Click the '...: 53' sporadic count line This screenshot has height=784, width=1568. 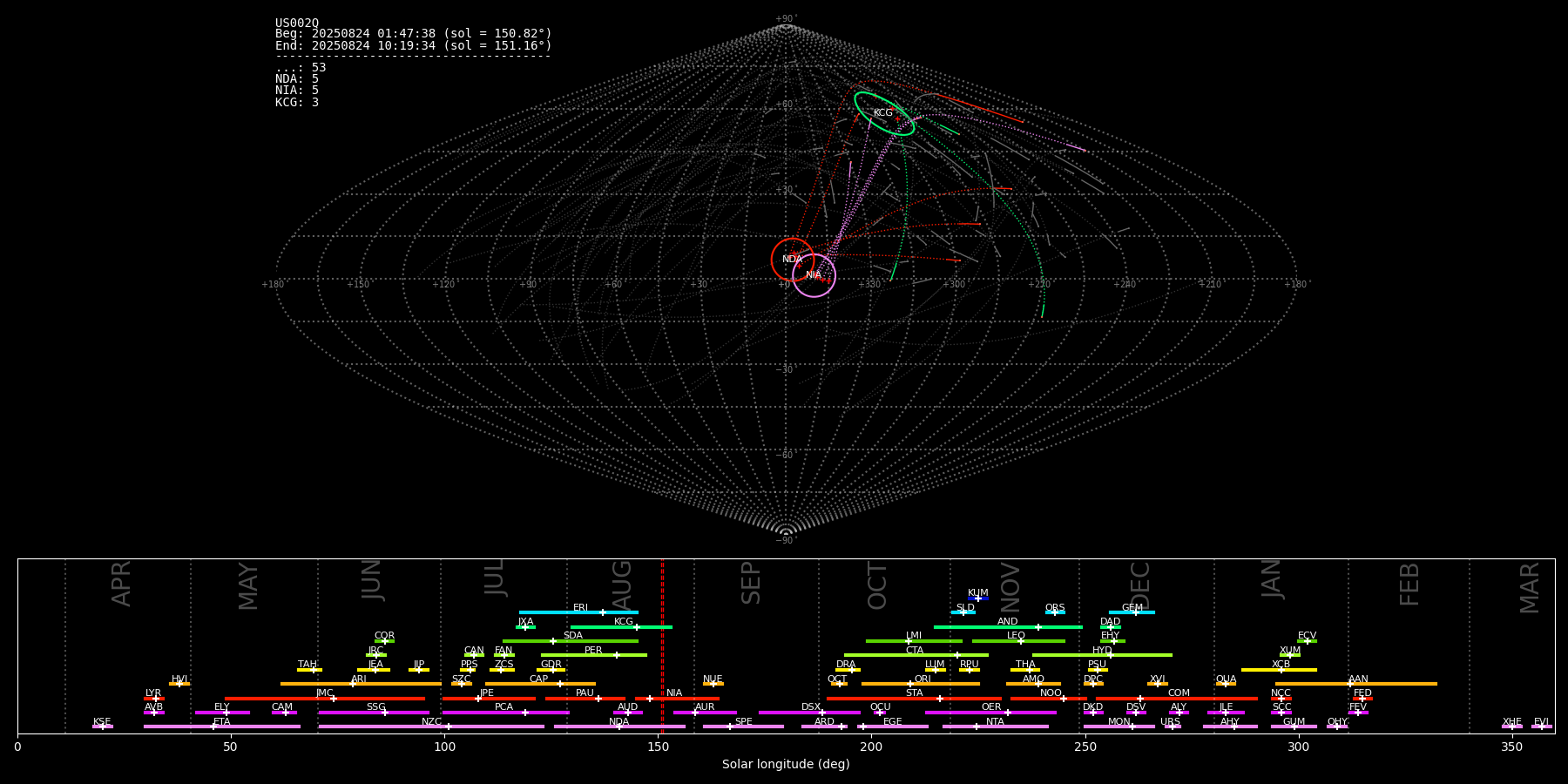click(301, 68)
